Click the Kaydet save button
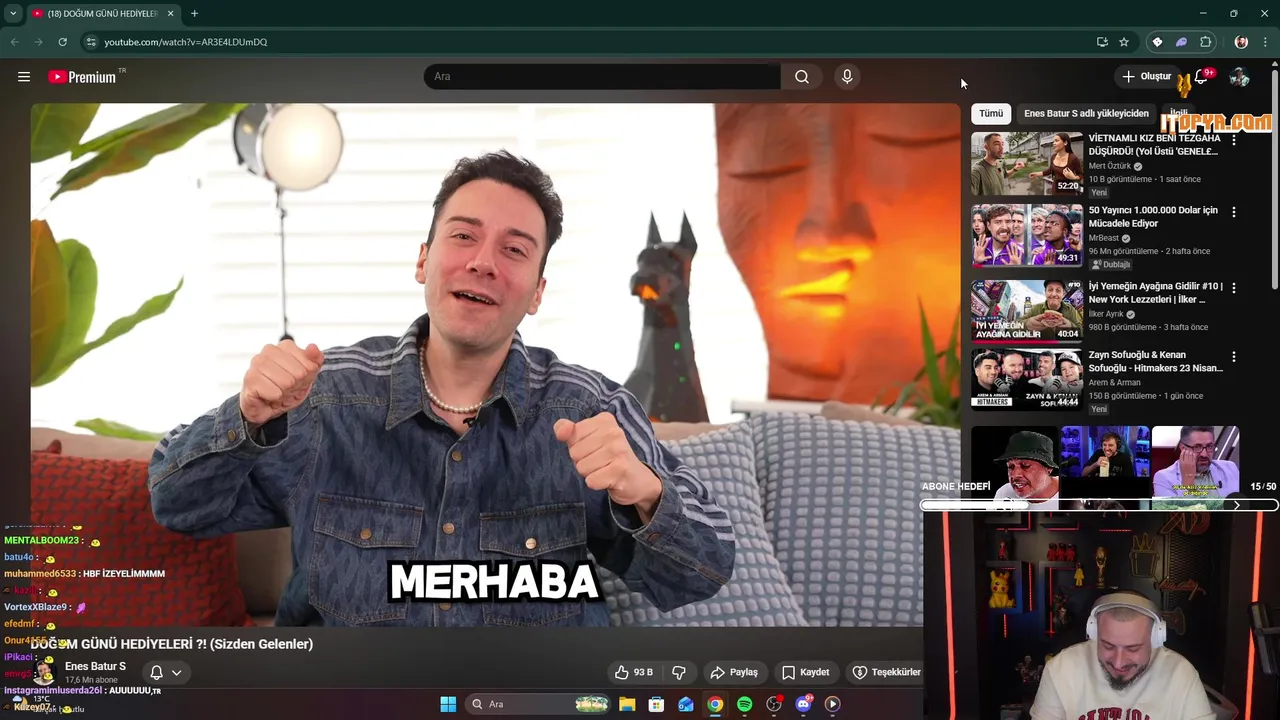 click(806, 672)
